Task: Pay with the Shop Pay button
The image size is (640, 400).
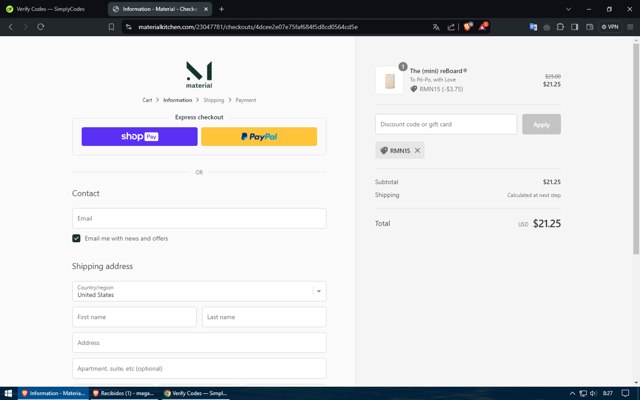Action: pyautogui.click(x=140, y=136)
